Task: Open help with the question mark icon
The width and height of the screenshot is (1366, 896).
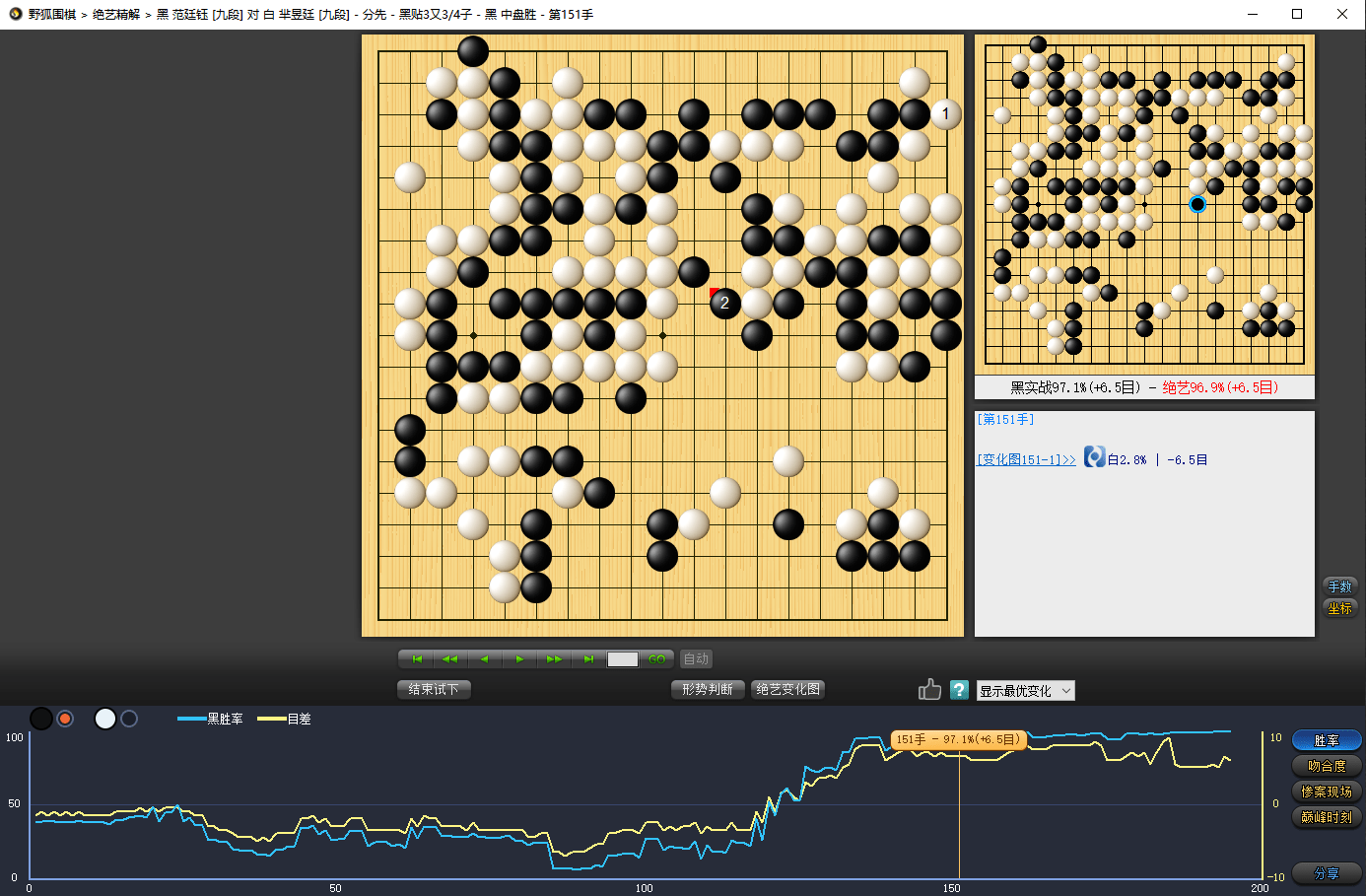Action: click(x=959, y=690)
